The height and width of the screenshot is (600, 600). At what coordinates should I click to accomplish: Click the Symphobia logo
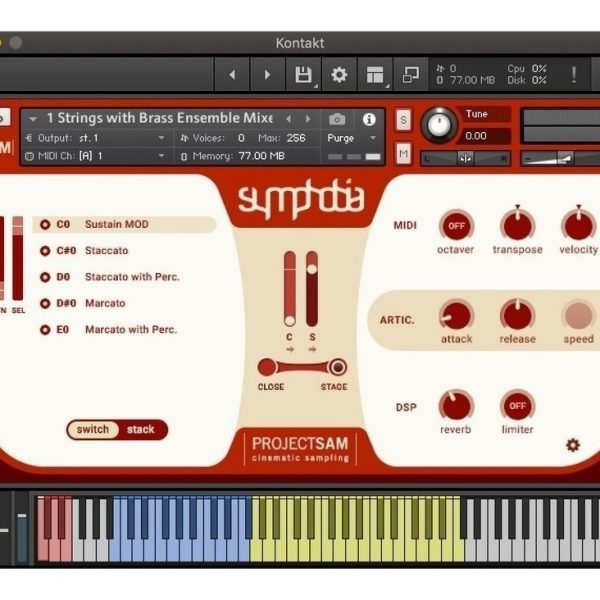(301, 200)
